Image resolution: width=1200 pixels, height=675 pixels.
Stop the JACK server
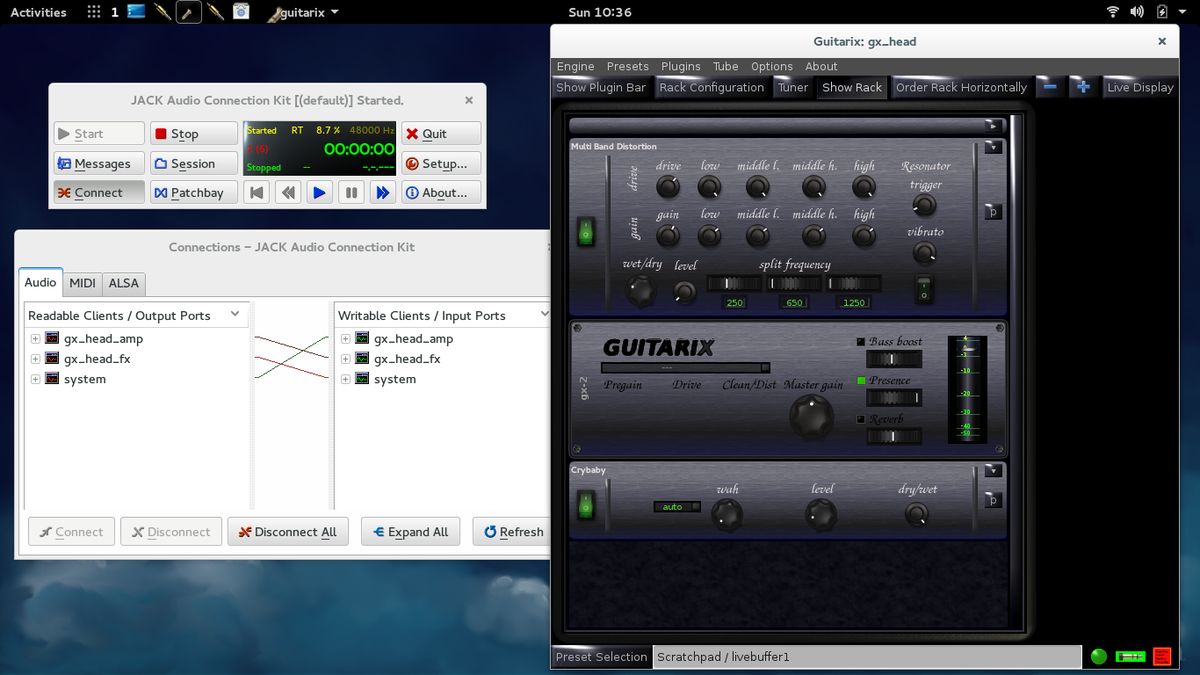194,134
